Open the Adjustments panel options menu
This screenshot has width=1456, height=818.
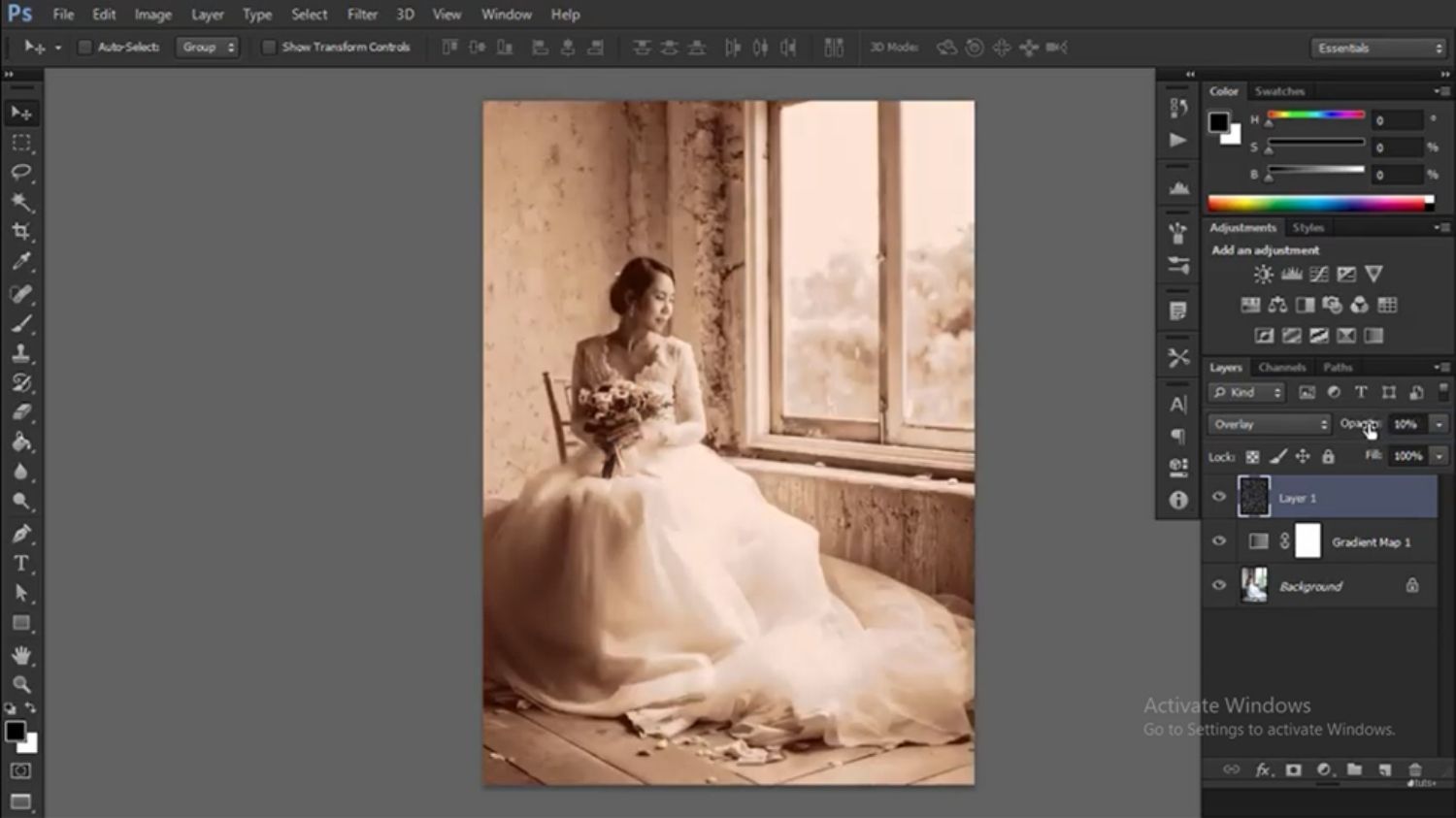(1441, 227)
